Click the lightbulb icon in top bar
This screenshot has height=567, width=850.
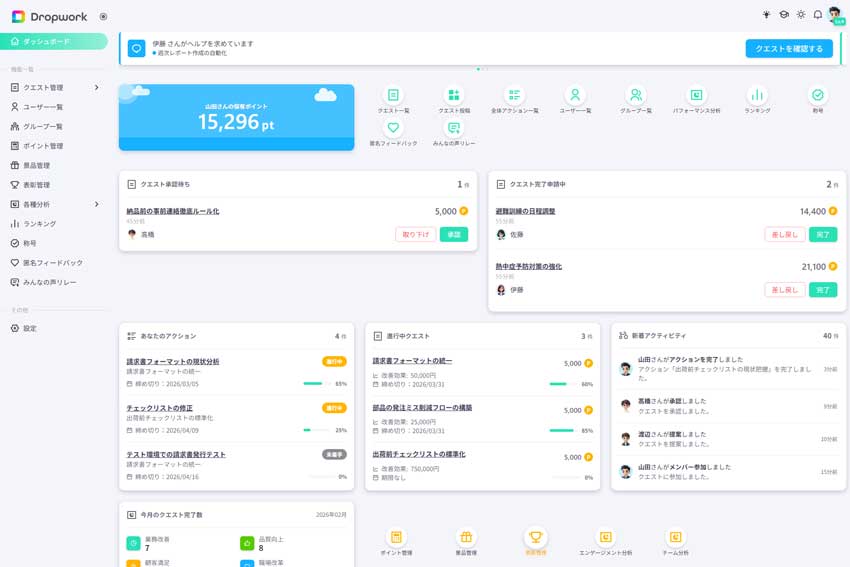[x=767, y=15]
